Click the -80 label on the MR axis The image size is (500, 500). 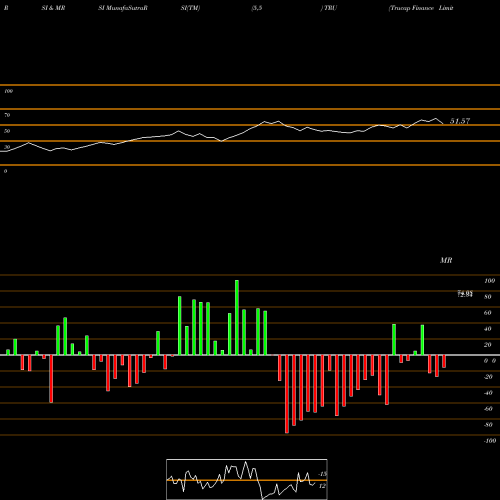pyautogui.click(x=488, y=425)
